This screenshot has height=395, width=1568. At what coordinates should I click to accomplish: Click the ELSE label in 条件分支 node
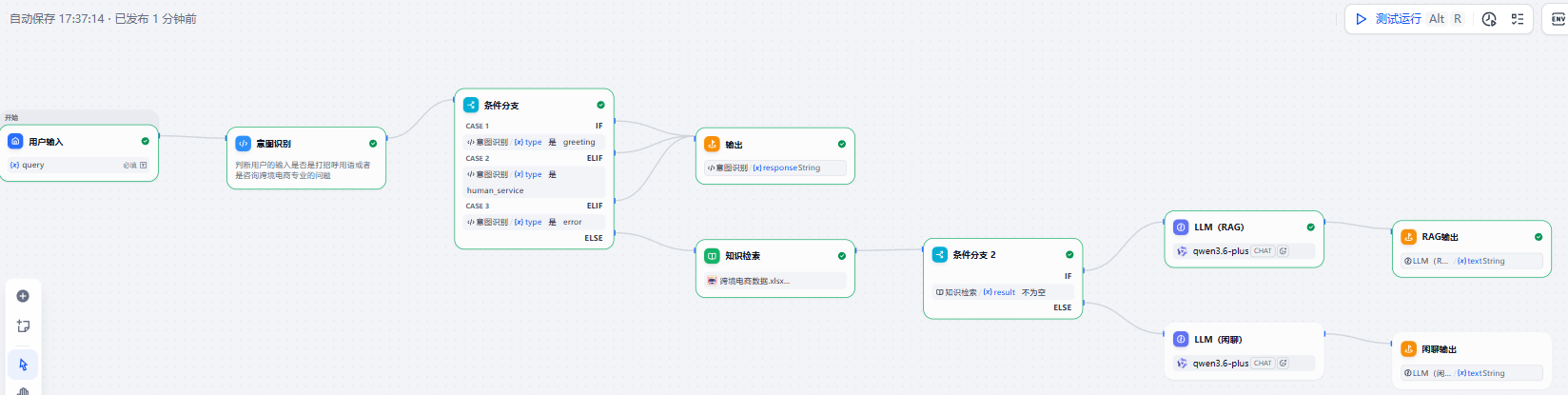pyautogui.click(x=594, y=238)
